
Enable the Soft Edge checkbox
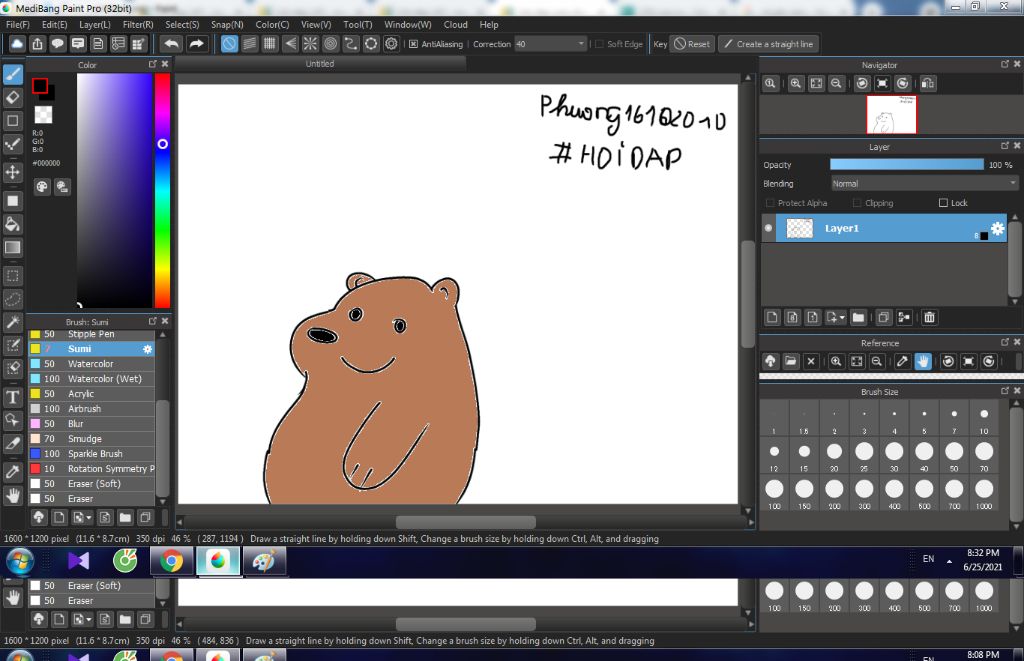[599, 44]
